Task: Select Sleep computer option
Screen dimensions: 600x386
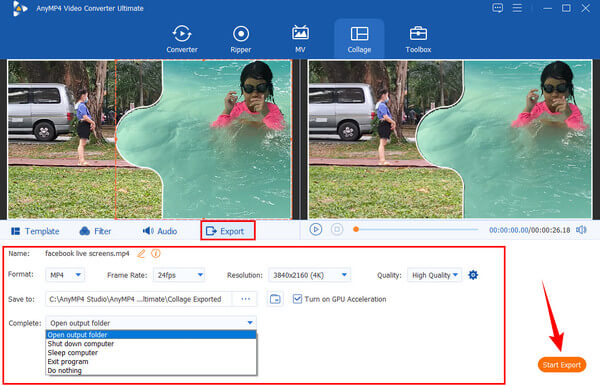Action: pyautogui.click(x=151, y=353)
